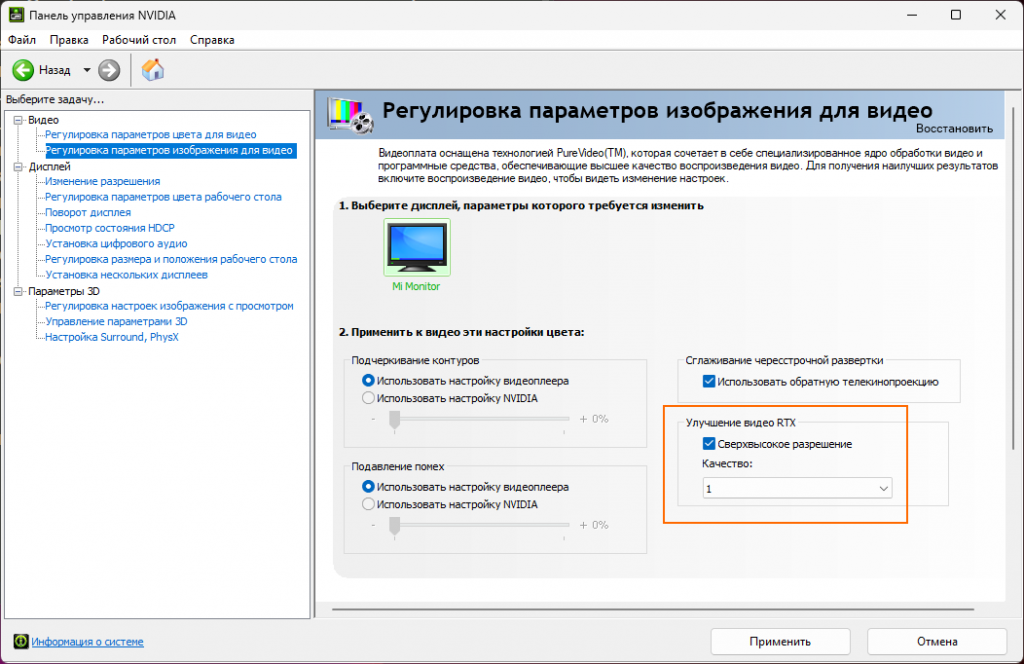Open the Справка menu
The height and width of the screenshot is (664, 1024).
(x=212, y=40)
